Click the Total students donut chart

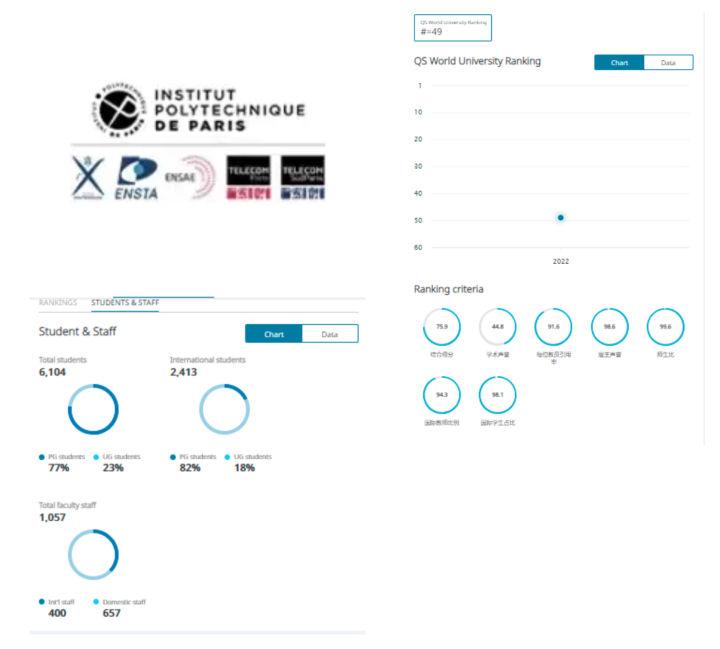coord(93,409)
